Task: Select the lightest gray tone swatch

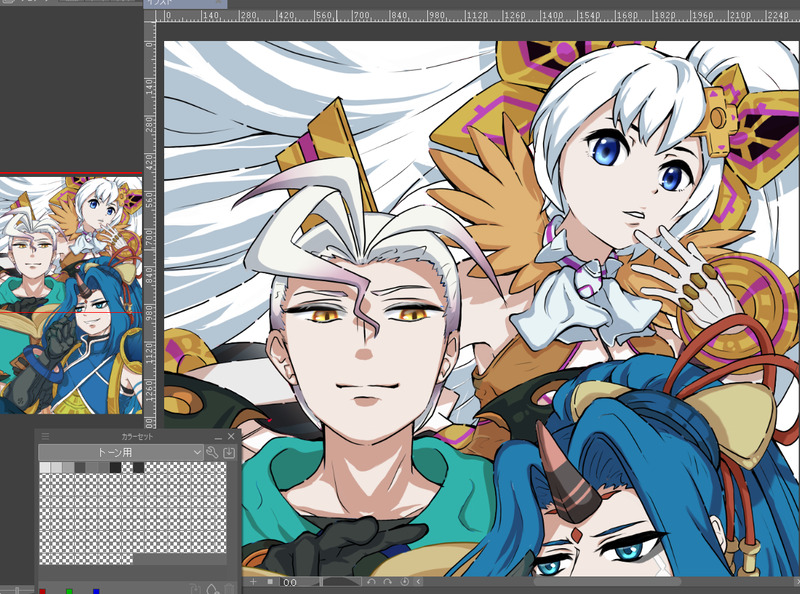Action: pos(45,467)
